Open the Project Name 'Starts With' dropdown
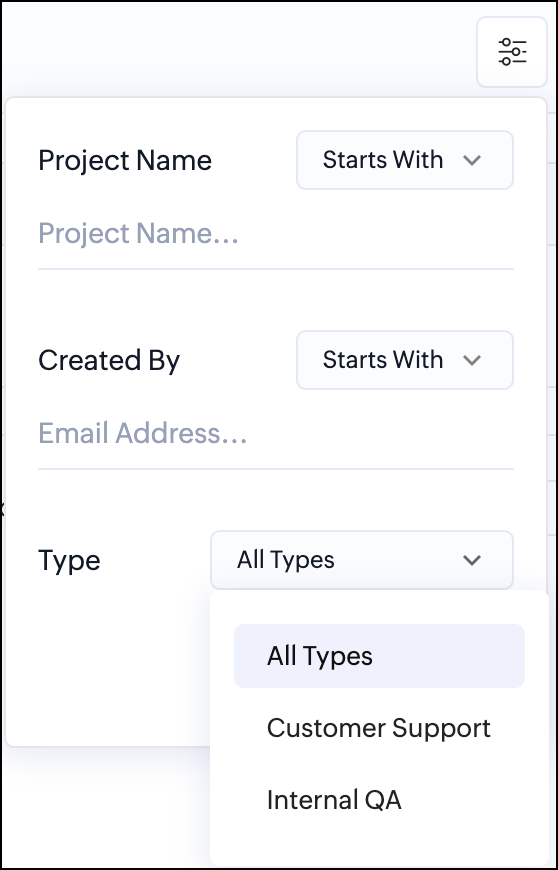Viewport: 558px width, 870px height. coord(405,160)
